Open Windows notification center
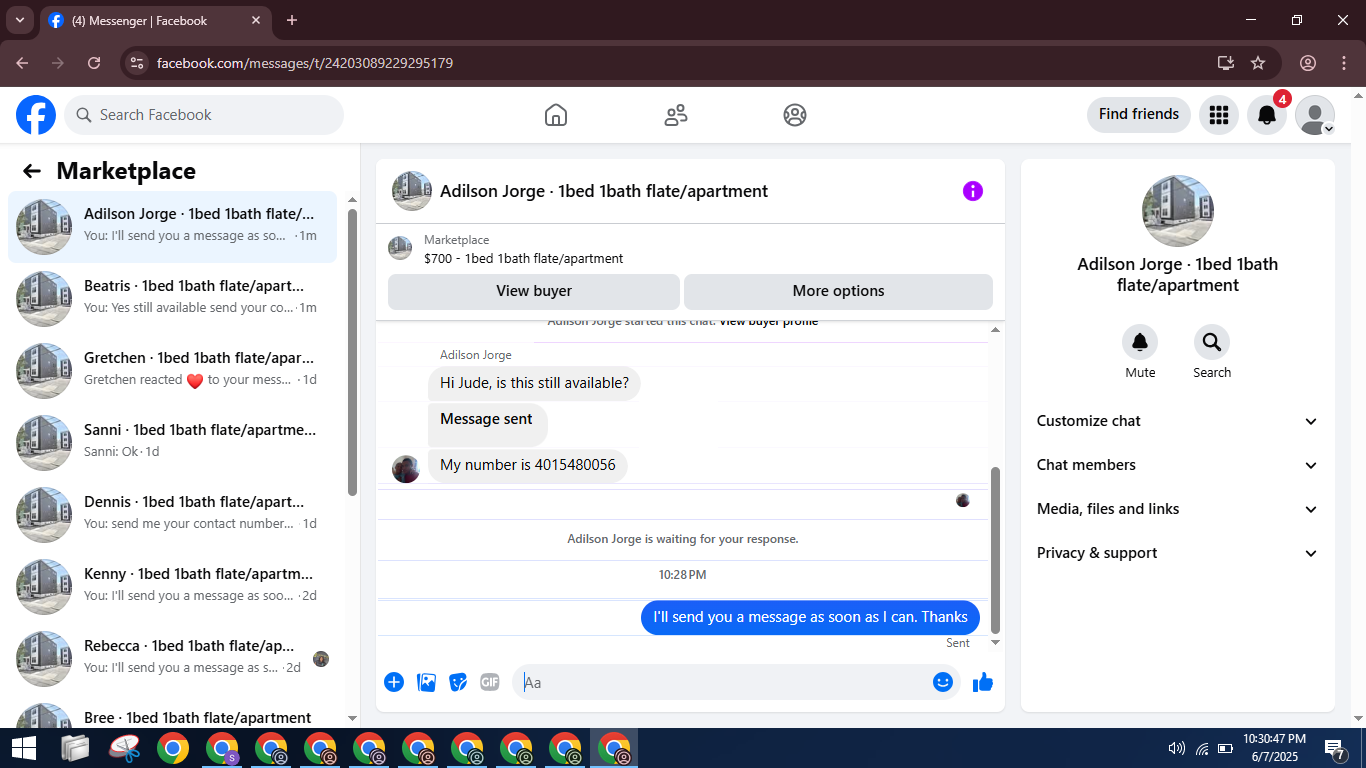 click(1335, 748)
